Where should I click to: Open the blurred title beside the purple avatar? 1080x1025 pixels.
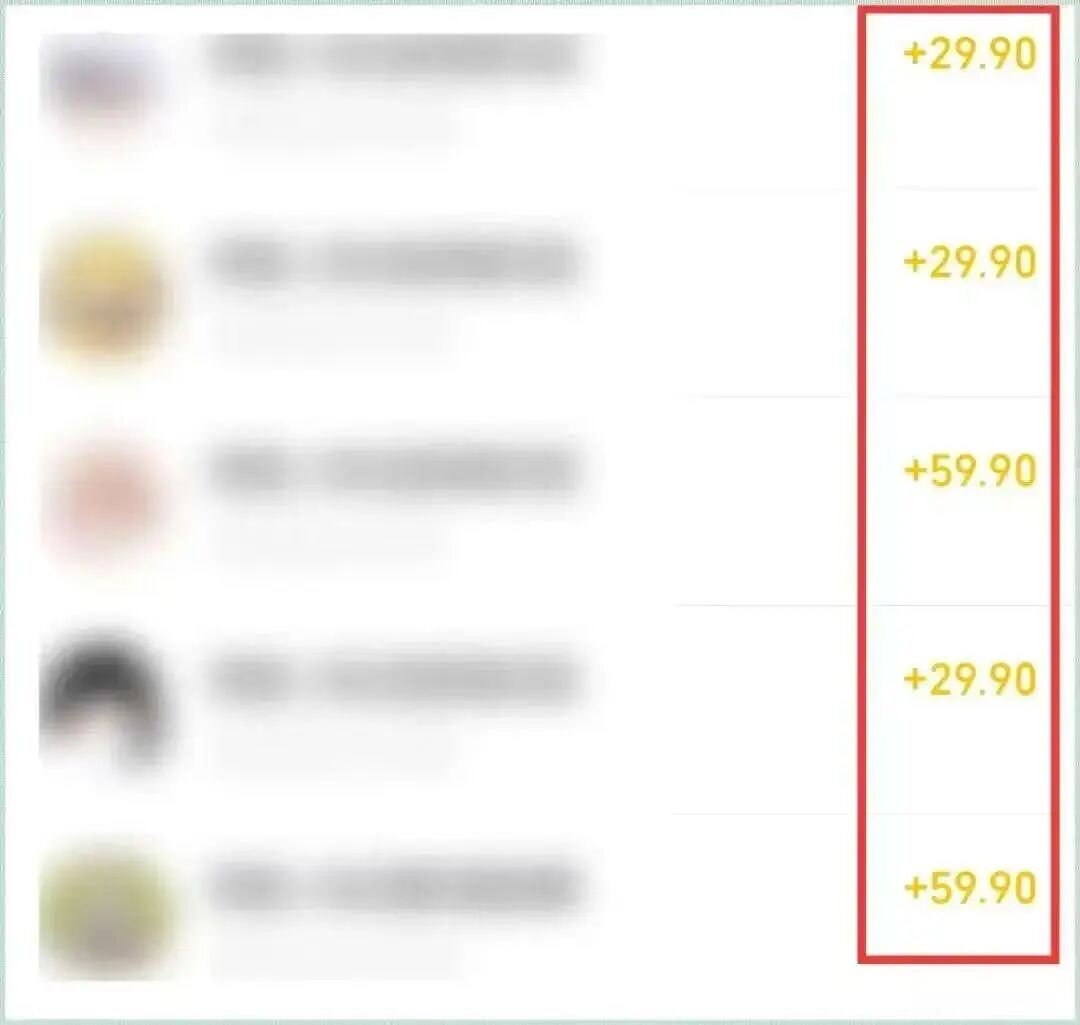click(x=396, y=55)
